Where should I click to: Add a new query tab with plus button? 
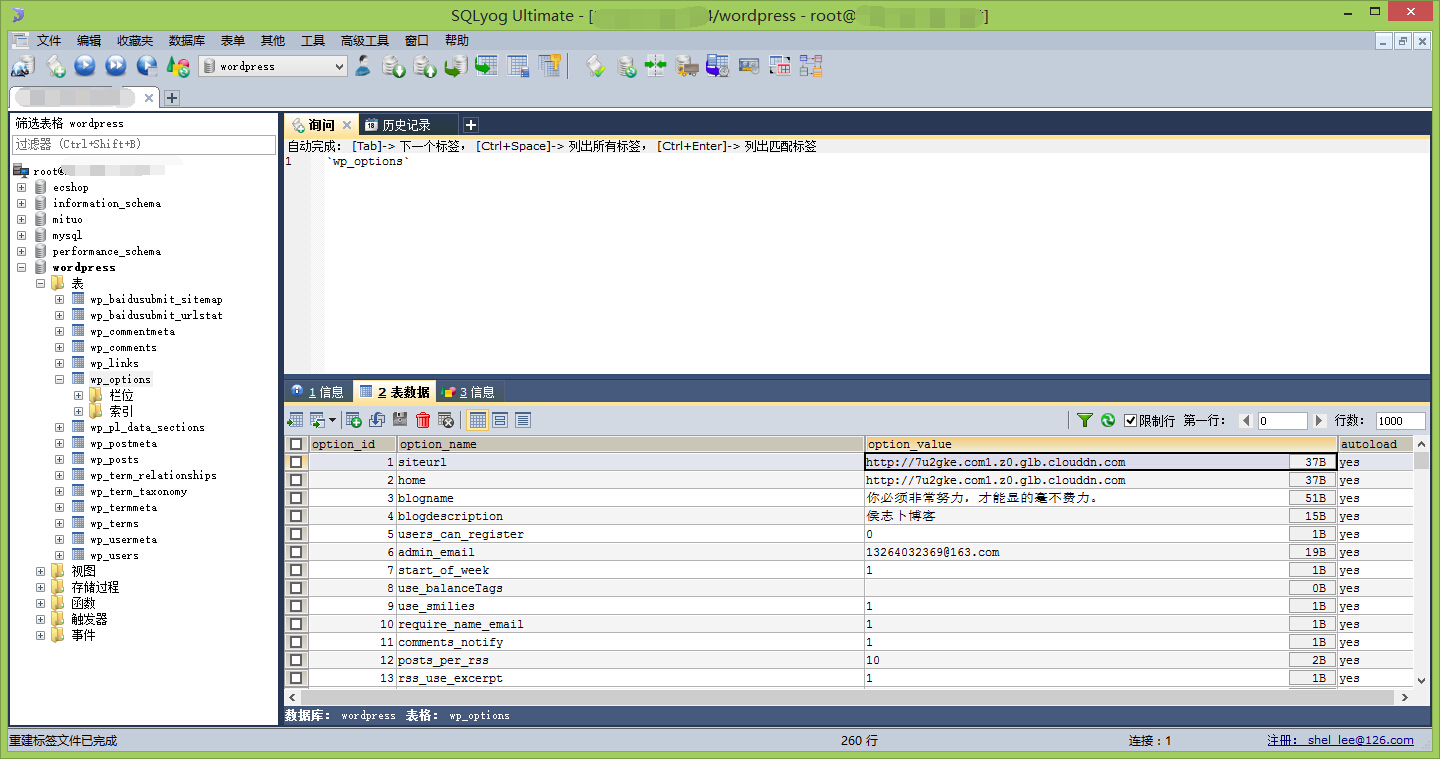pyautogui.click(x=471, y=125)
